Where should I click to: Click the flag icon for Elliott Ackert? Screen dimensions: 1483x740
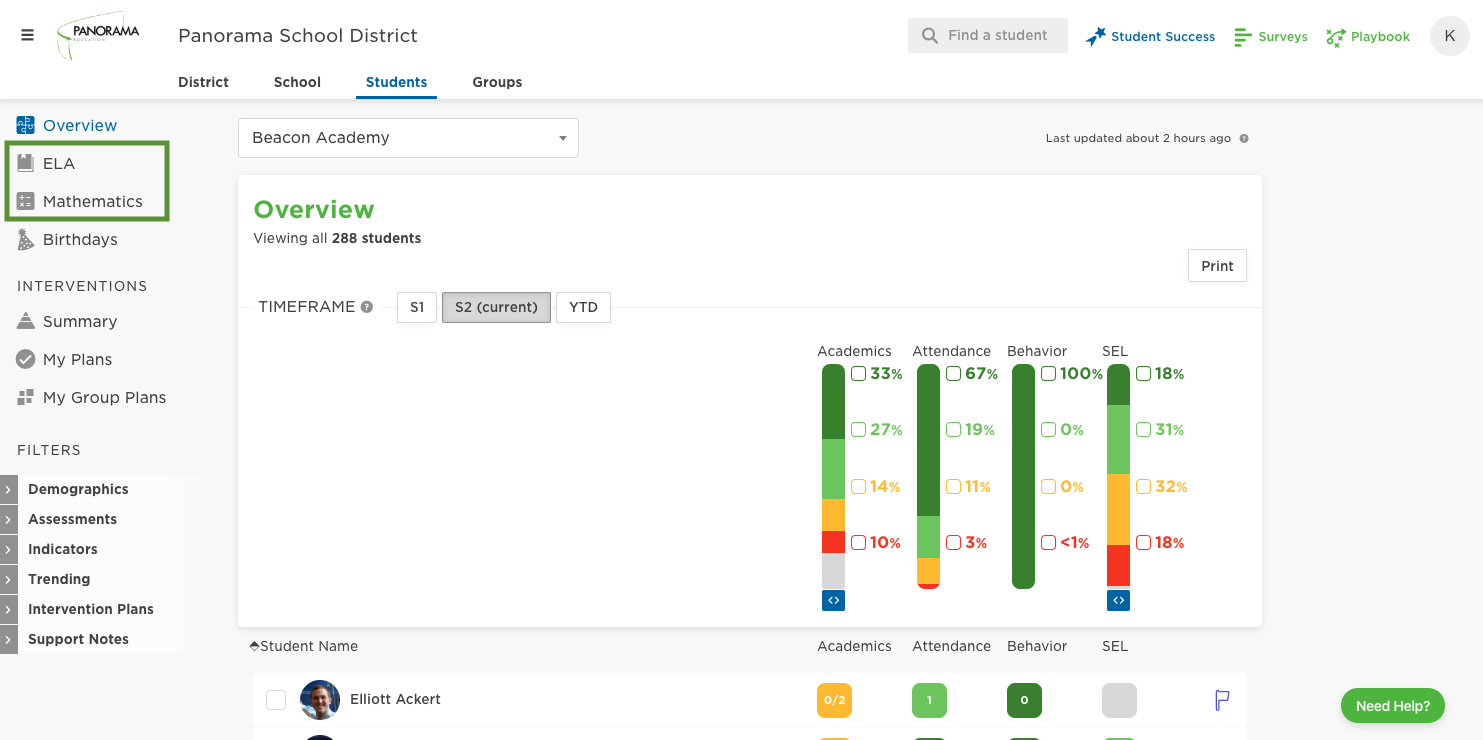1222,700
